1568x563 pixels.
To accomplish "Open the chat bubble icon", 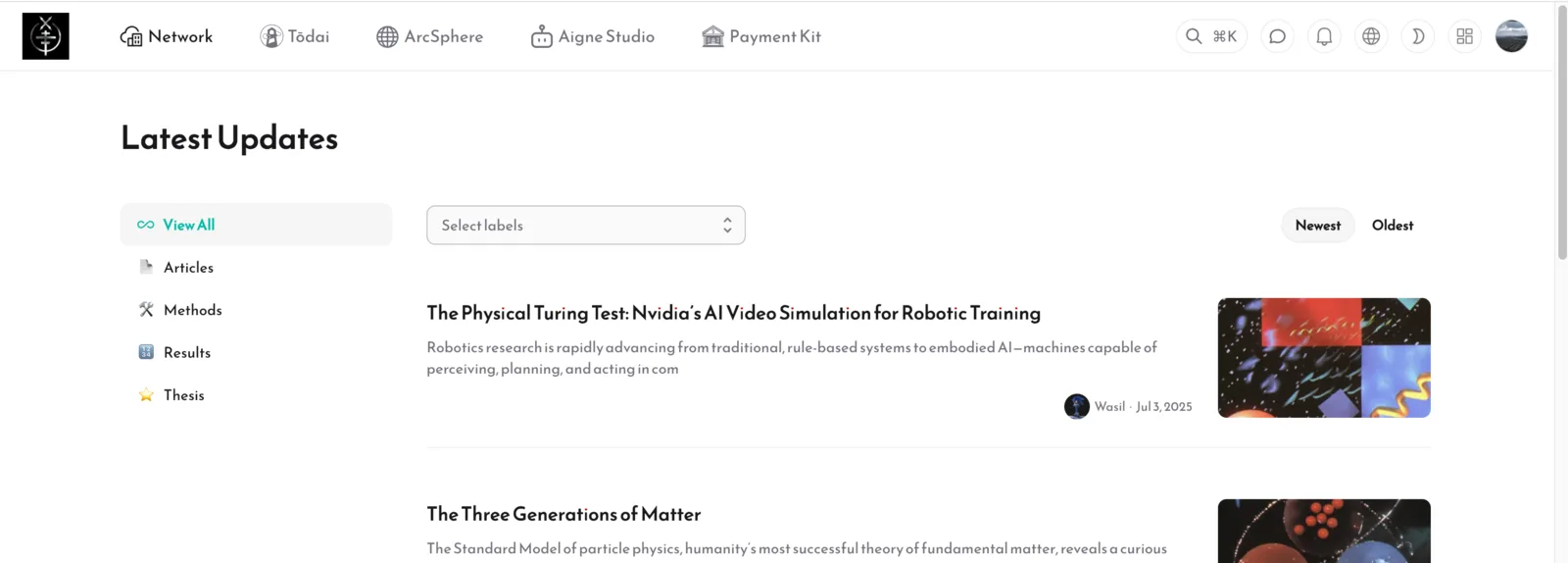I will pos(1277,36).
